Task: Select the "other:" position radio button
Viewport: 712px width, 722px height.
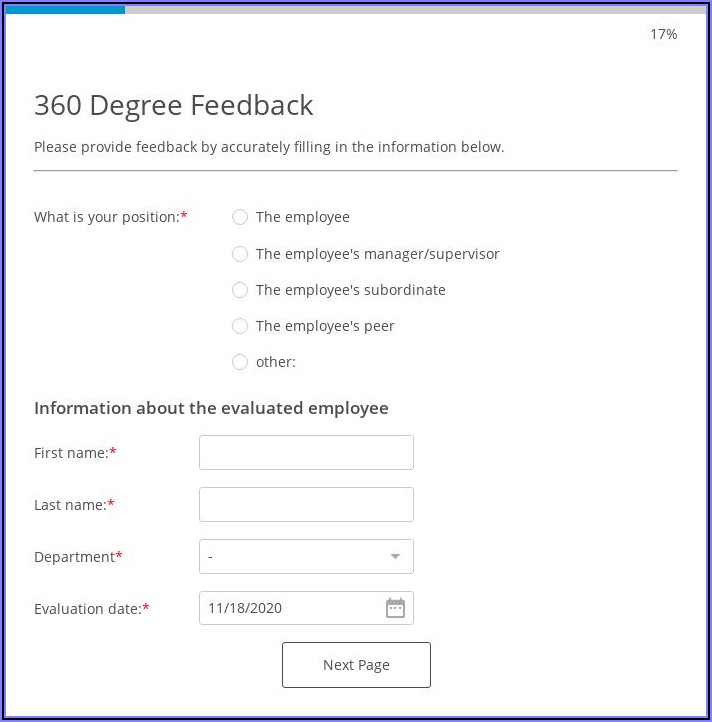Action: point(240,362)
